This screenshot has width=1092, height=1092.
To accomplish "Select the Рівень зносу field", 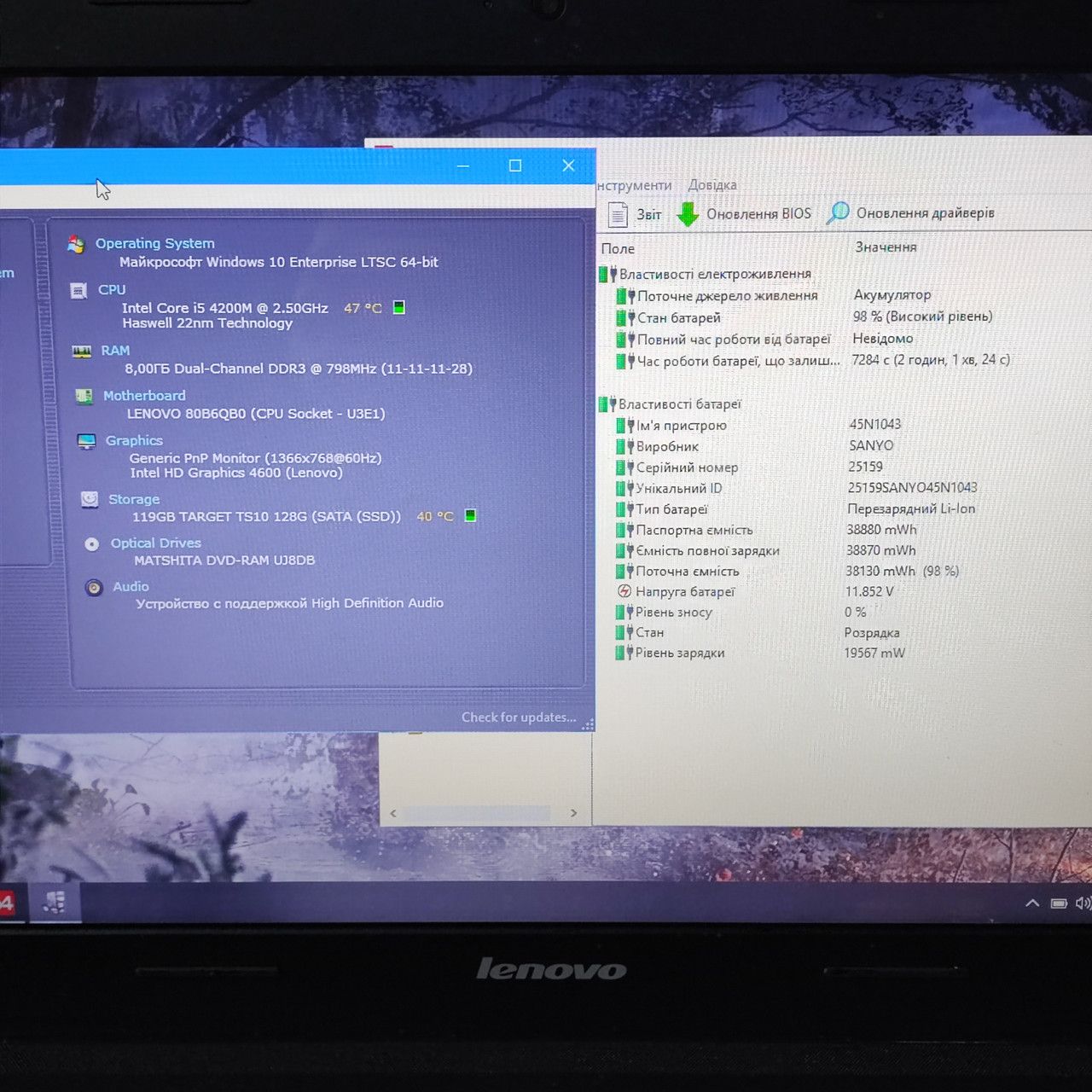I will tap(673, 612).
